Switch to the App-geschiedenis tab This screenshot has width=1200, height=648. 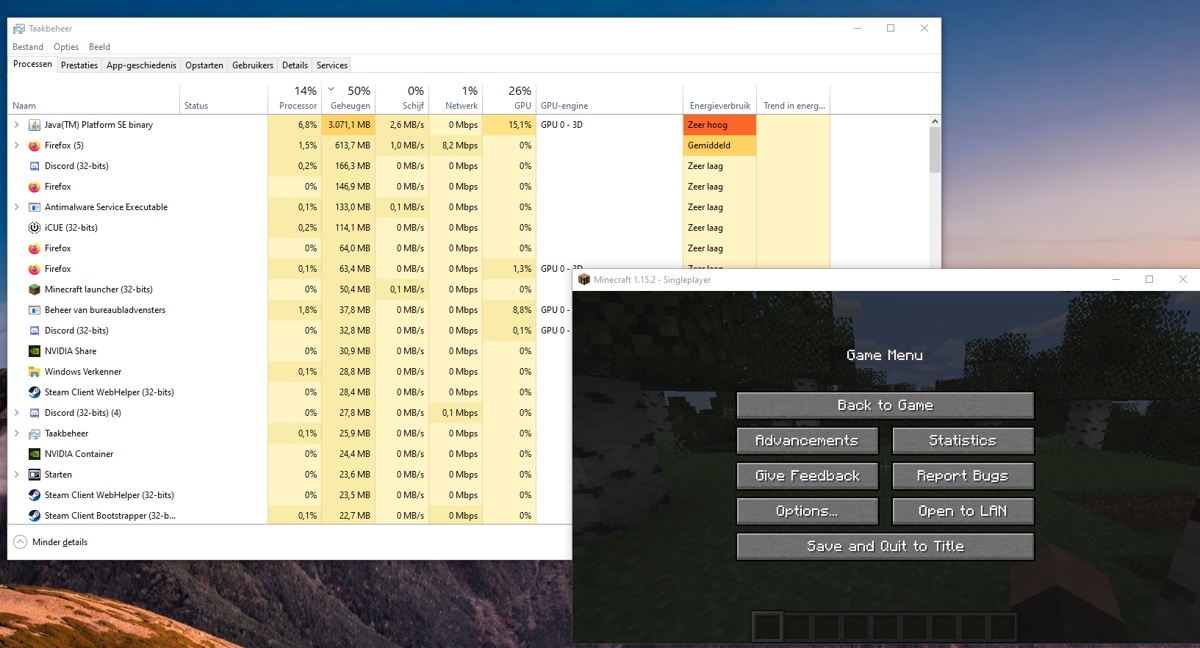tap(141, 65)
